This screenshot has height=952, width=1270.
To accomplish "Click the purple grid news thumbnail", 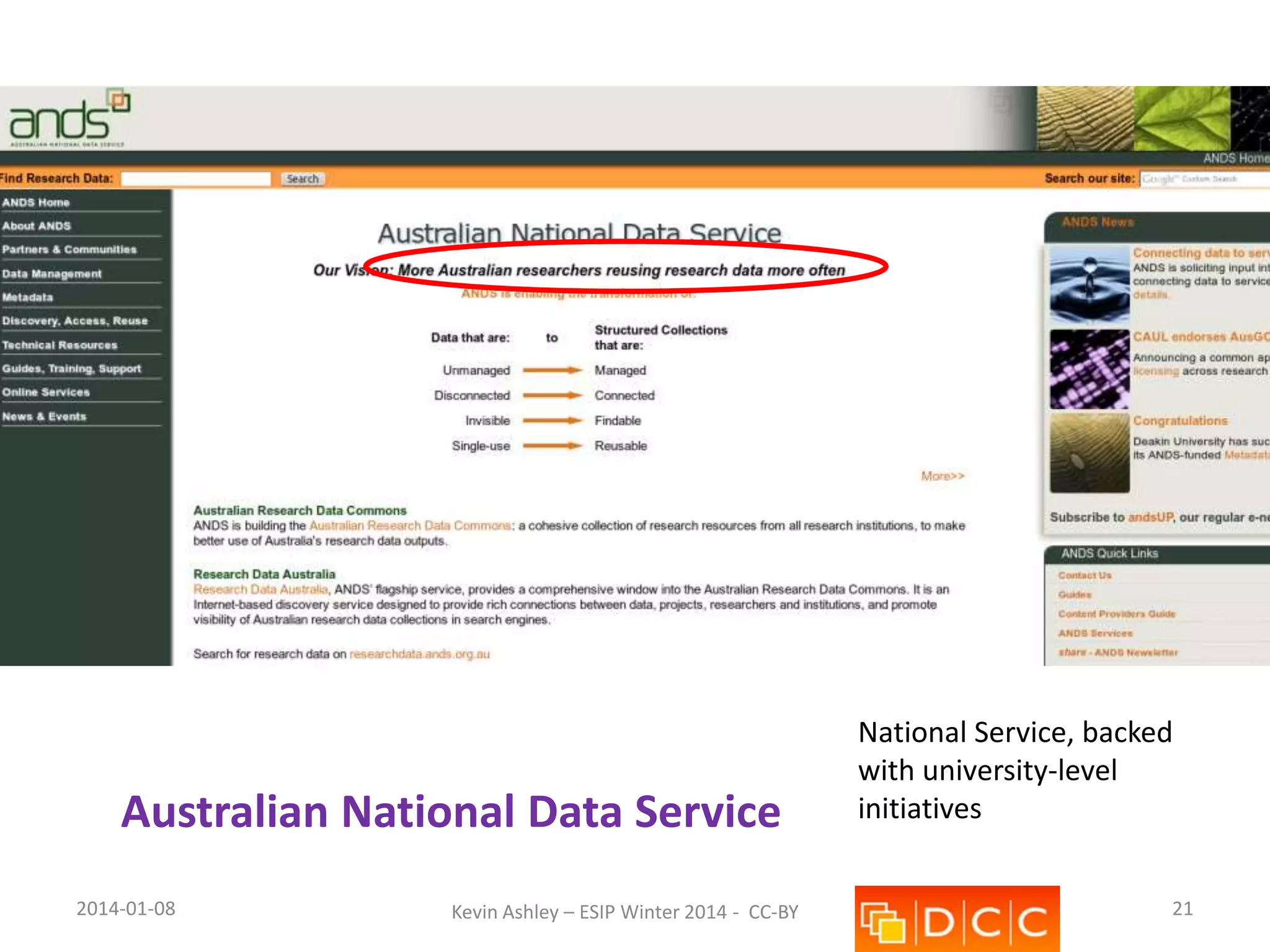I will point(1090,369).
